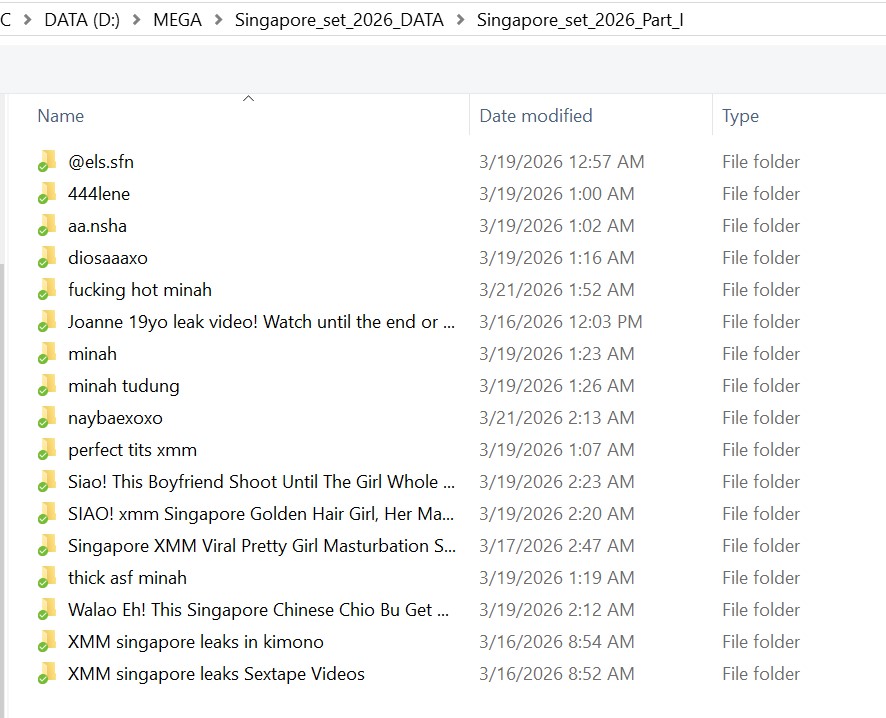Select the folder icon of the 3/19/2026 1:07 AM row

coord(47,449)
